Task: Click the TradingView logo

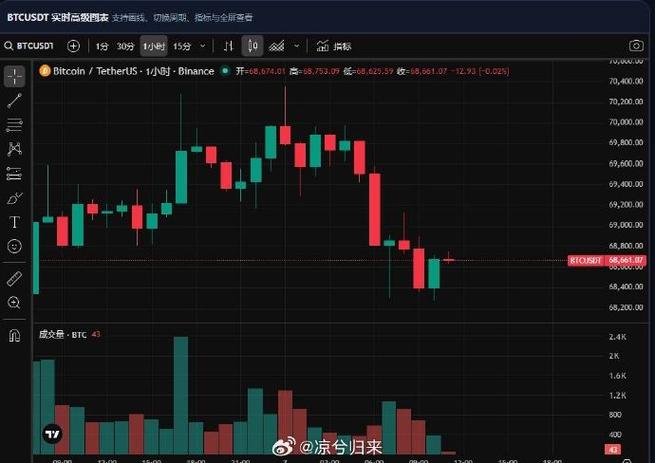Action: click(x=53, y=434)
